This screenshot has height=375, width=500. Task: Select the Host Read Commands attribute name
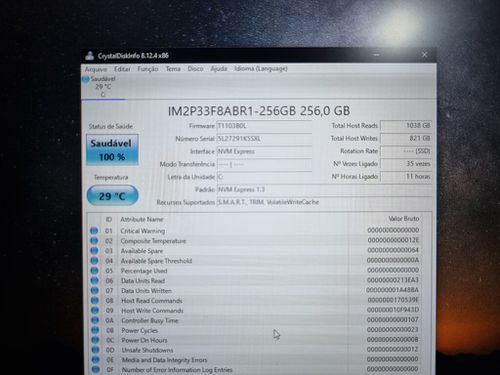152,301
